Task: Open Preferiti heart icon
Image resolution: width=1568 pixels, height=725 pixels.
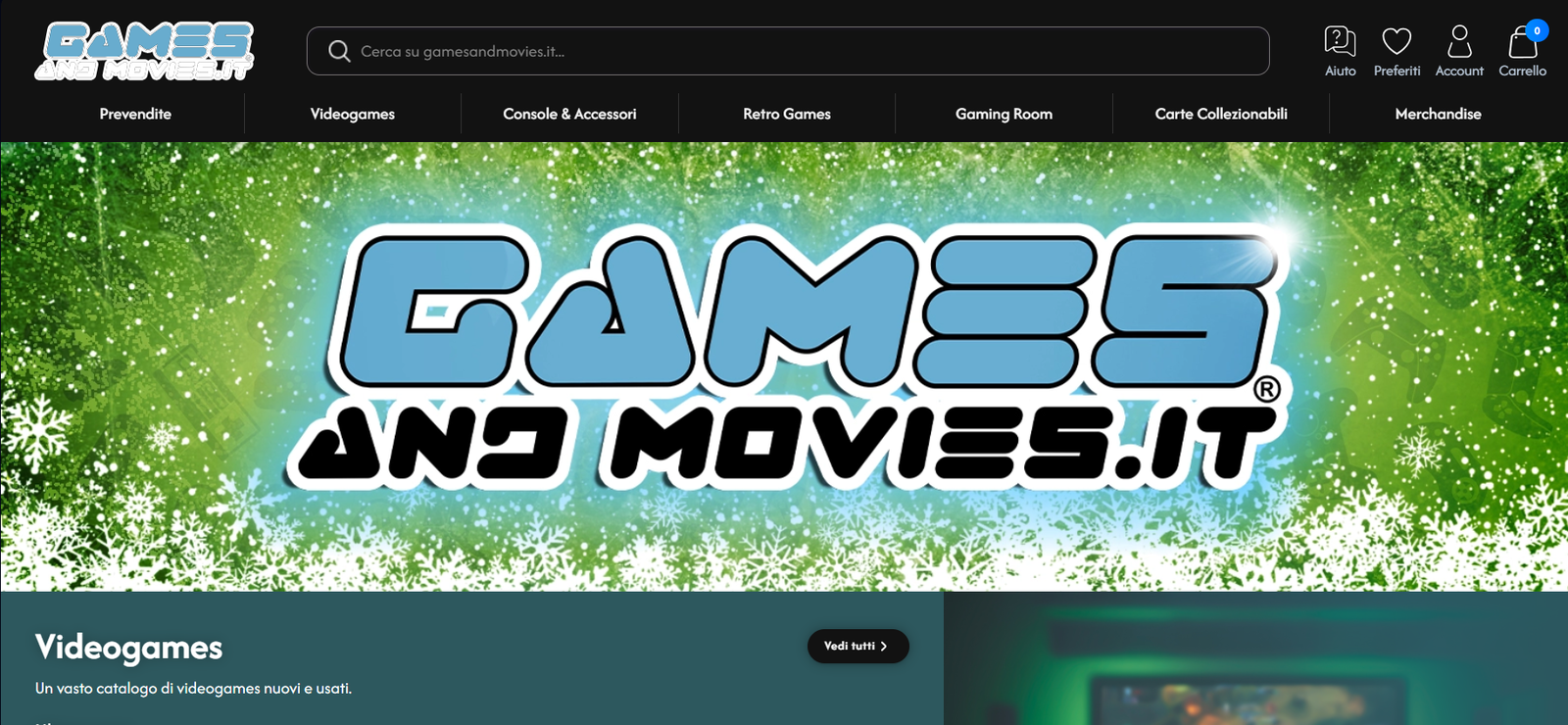Action: (1396, 41)
